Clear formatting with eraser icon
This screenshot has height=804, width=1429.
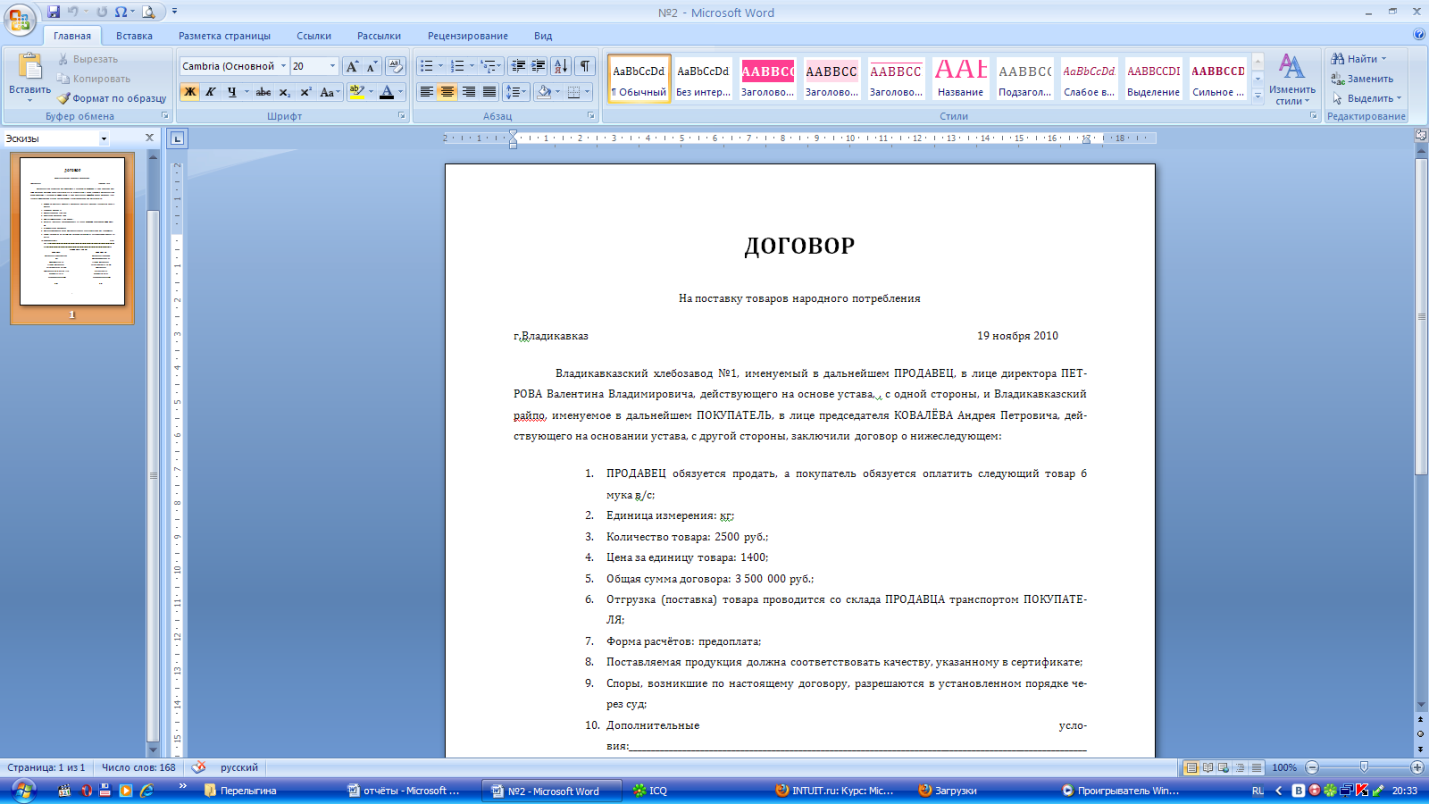[395, 66]
